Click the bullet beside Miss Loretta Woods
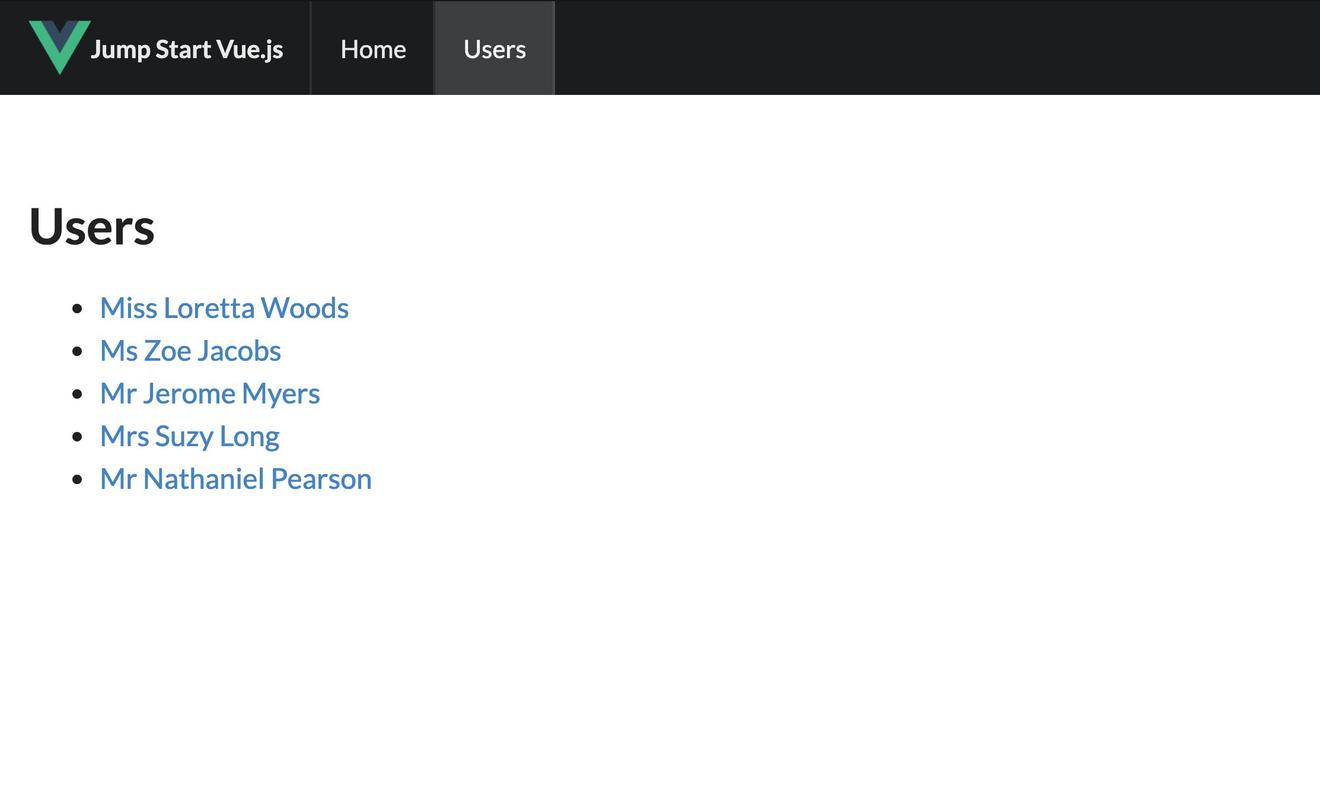 (78, 309)
